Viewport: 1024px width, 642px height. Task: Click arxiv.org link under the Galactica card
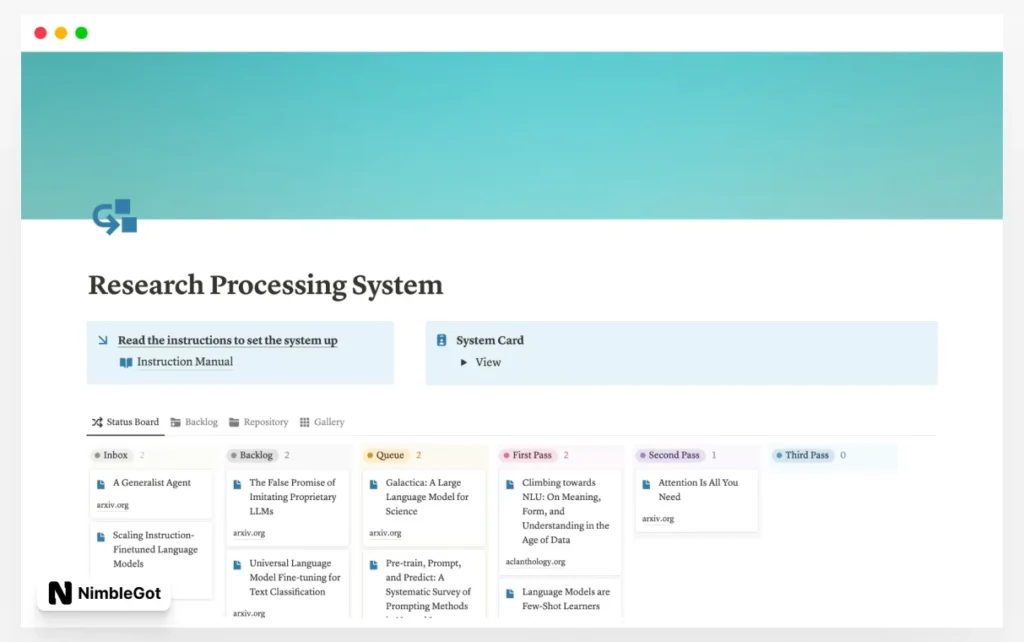coord(385,533)
